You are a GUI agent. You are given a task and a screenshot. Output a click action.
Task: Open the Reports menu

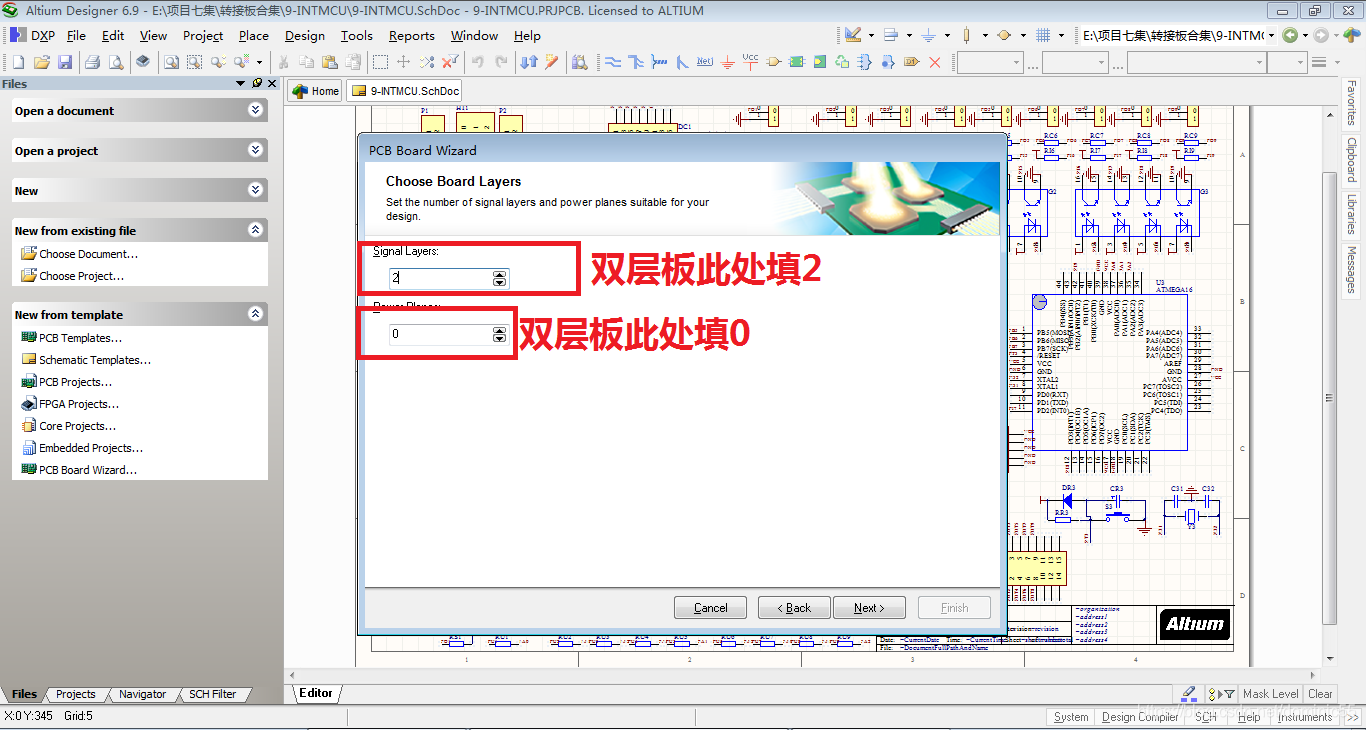pyautogui.click(x=412, y=35)
